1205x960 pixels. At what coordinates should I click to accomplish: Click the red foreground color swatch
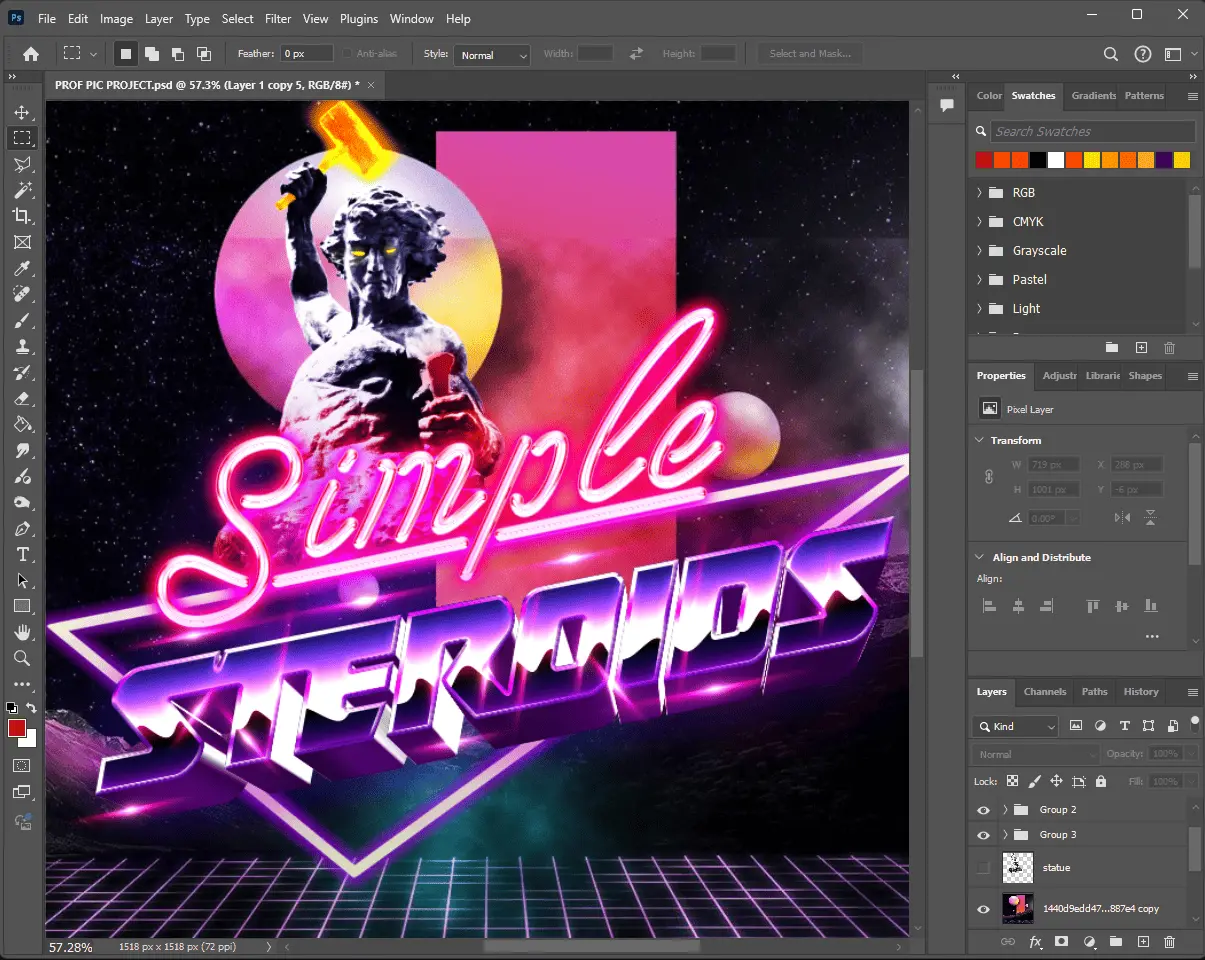tap(17, 728)
